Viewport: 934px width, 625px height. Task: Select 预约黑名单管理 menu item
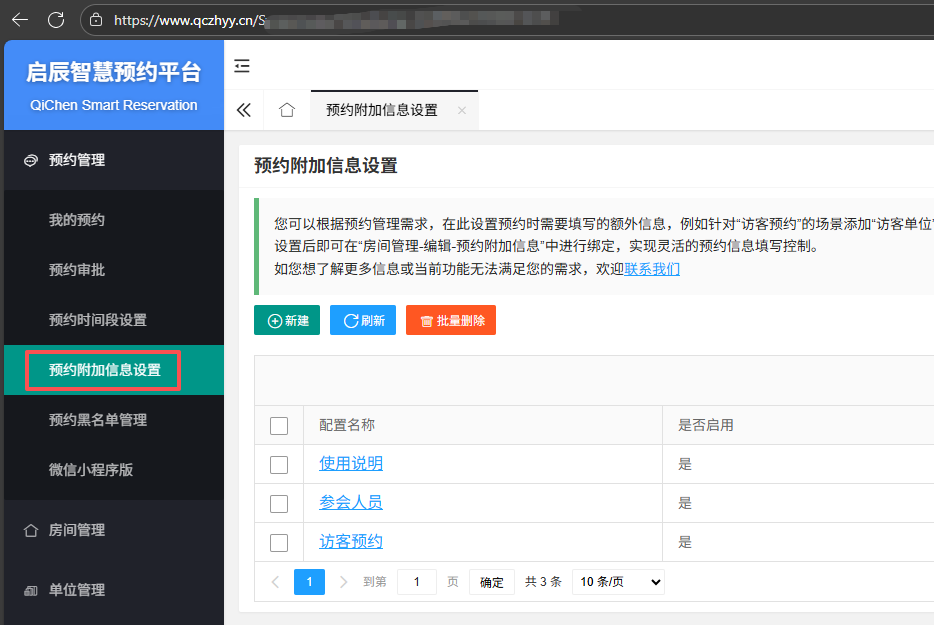pos(98,420)
